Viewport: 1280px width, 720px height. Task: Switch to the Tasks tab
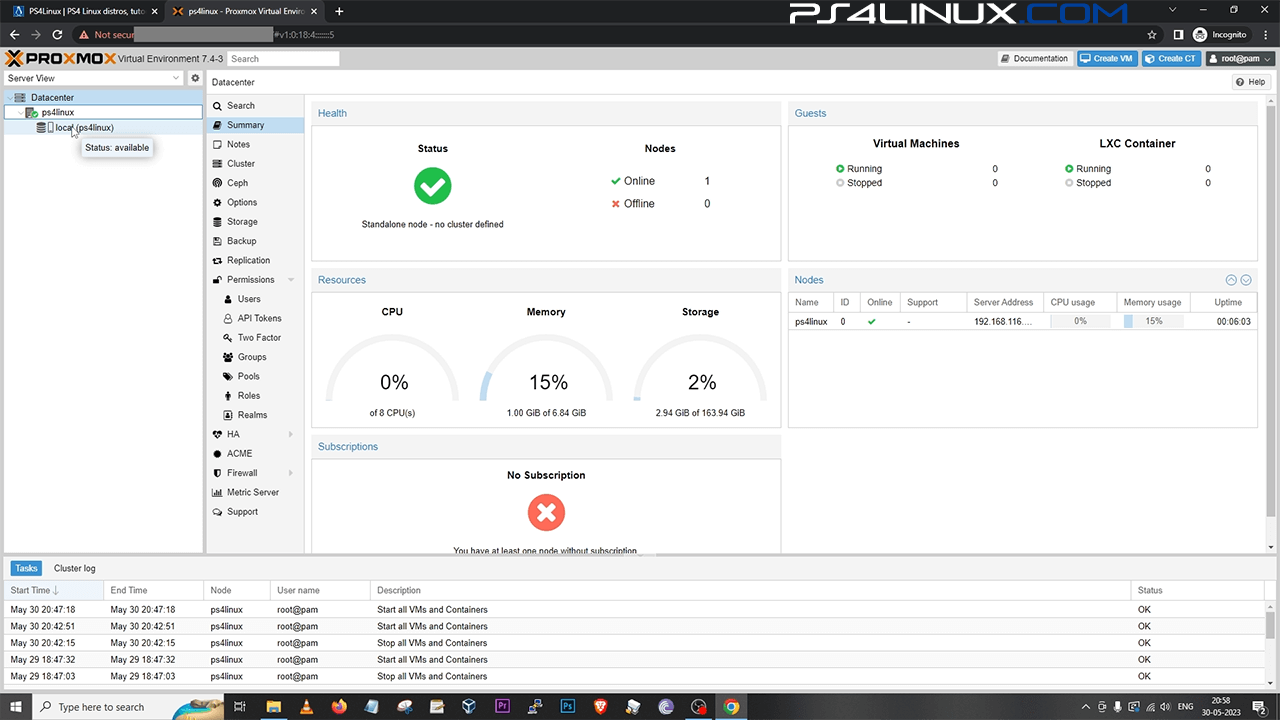pos(26,568)
